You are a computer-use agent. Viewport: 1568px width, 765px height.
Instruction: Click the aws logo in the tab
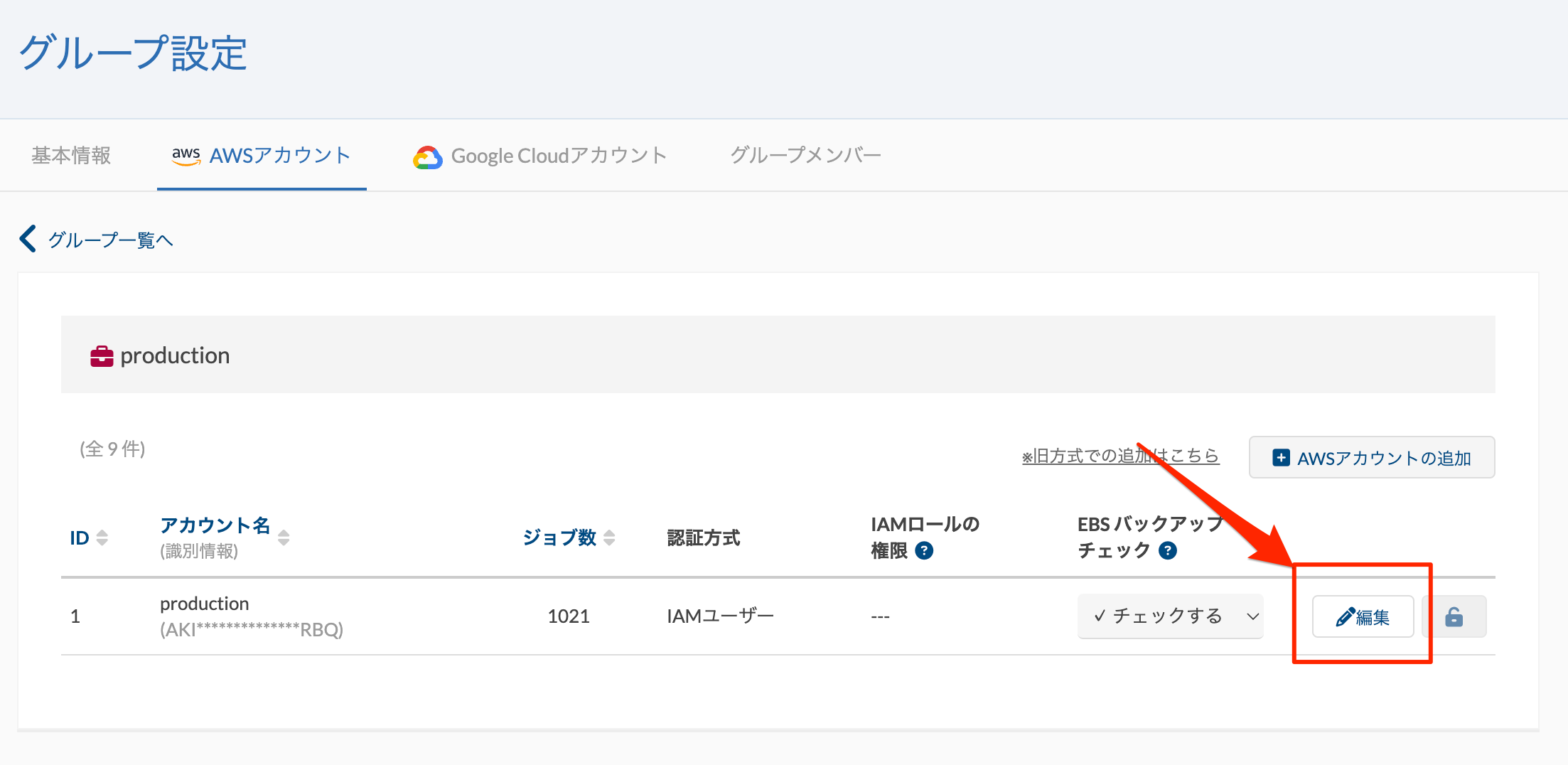point(186,156)
